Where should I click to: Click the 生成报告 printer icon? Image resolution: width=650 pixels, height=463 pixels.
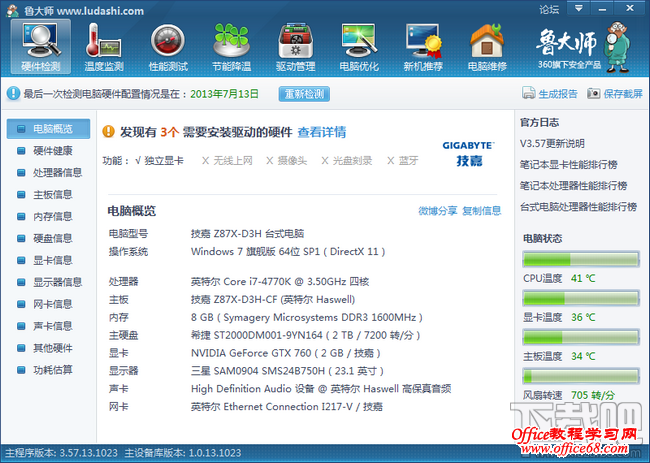528,93
